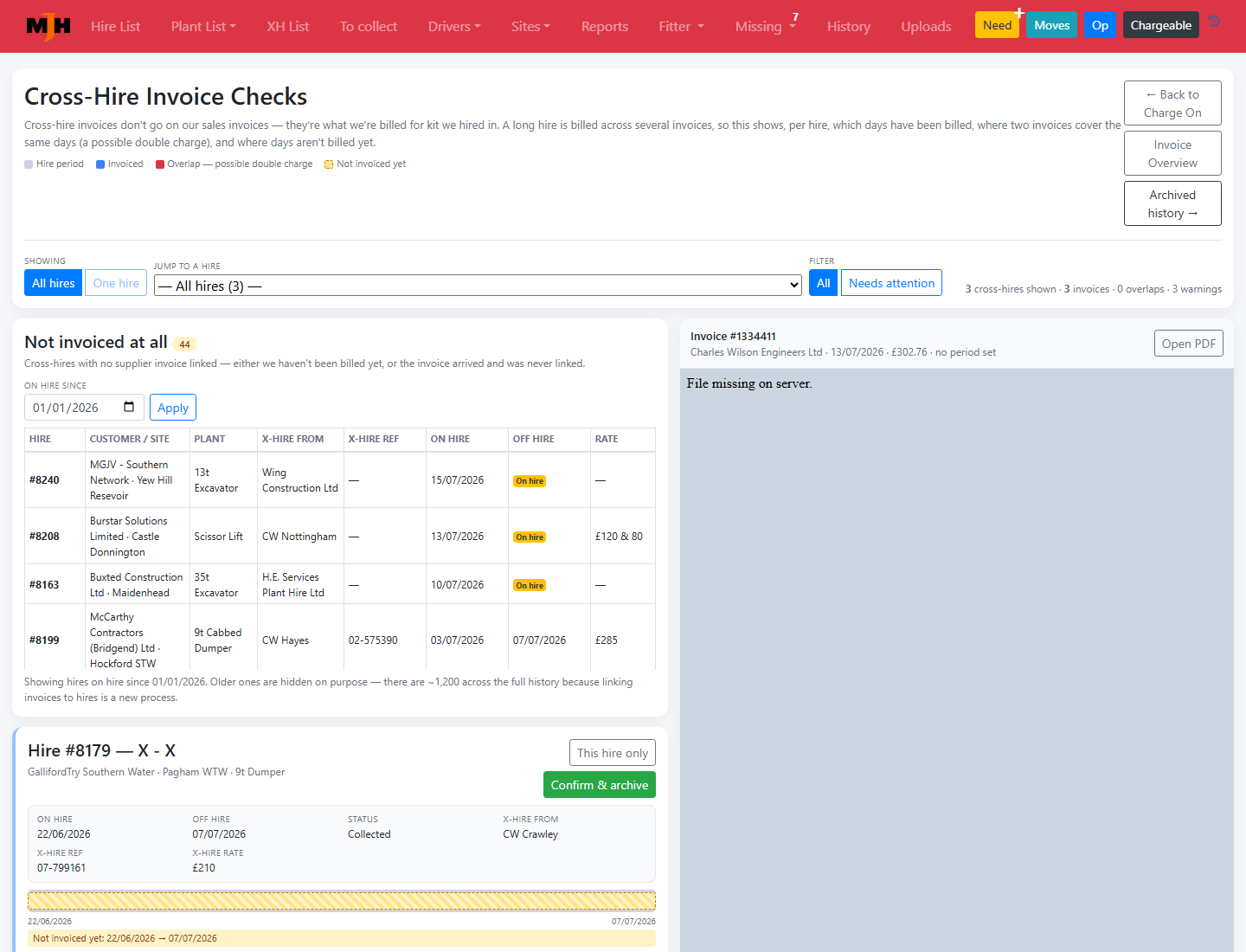Open the History nav link

coord(849,26)
